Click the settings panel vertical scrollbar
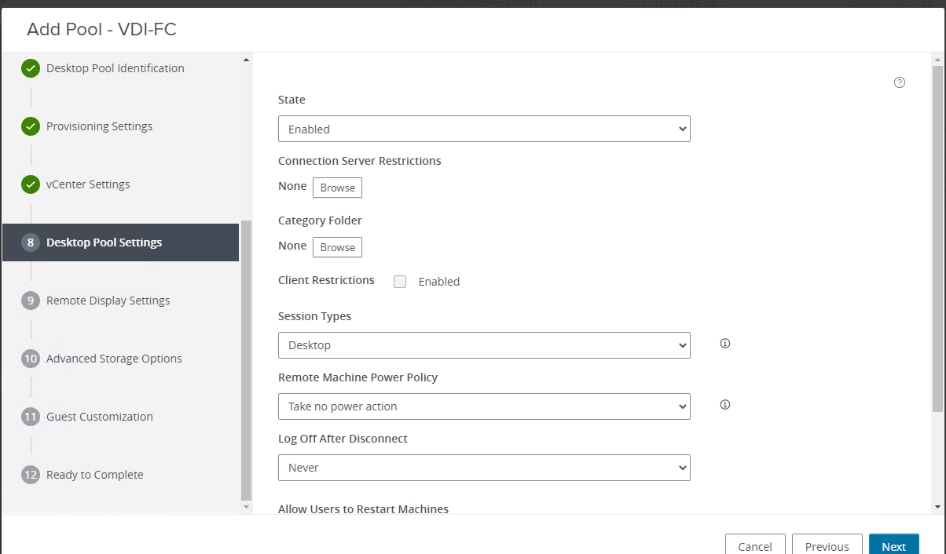The image size is (946, 554). [937, 240]
